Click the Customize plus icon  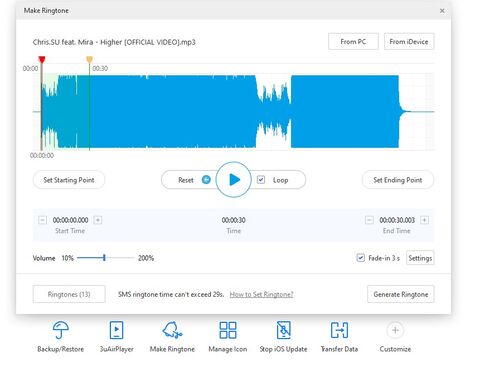395,330
